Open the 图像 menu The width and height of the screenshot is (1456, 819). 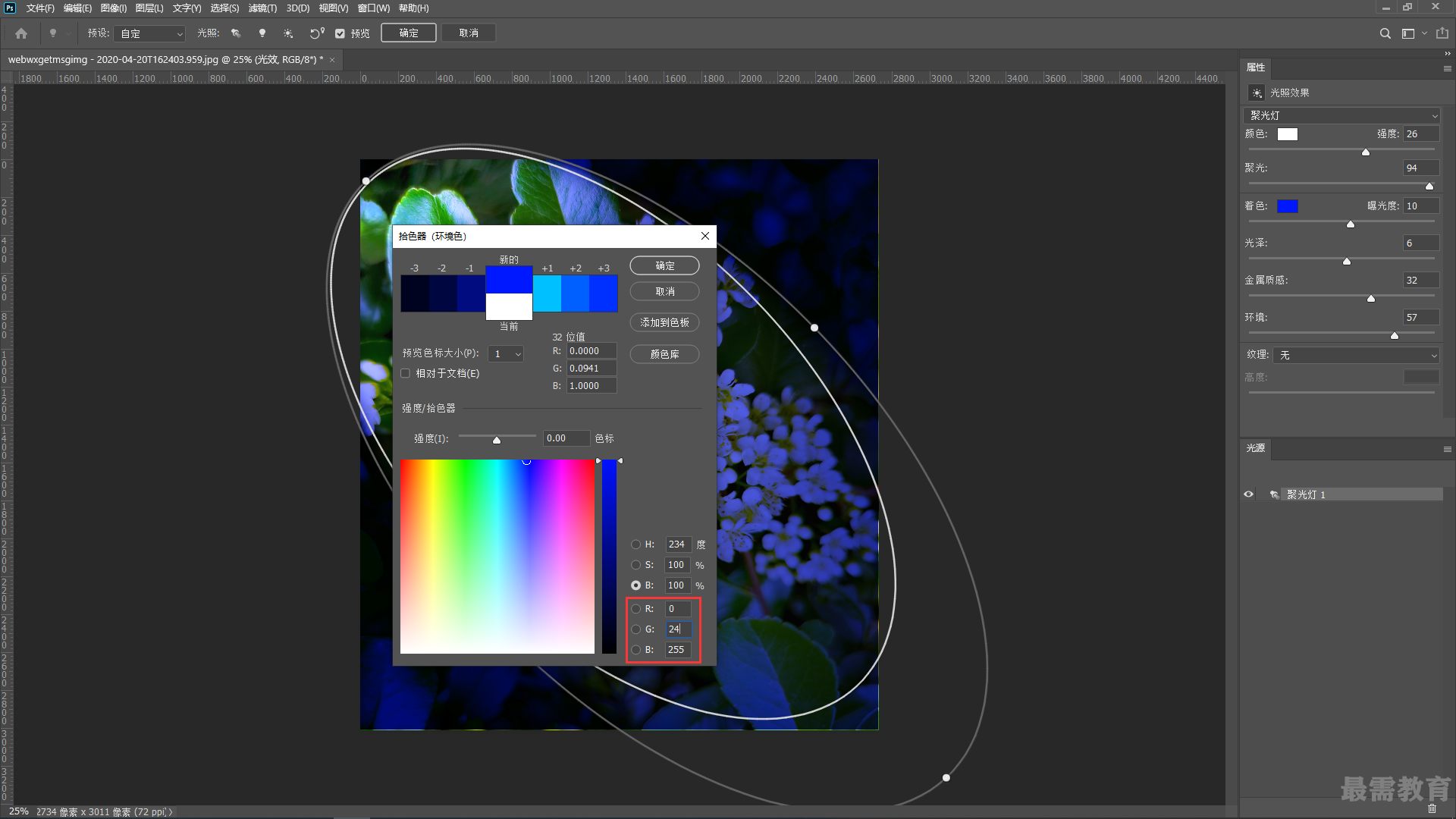point(114,8)
